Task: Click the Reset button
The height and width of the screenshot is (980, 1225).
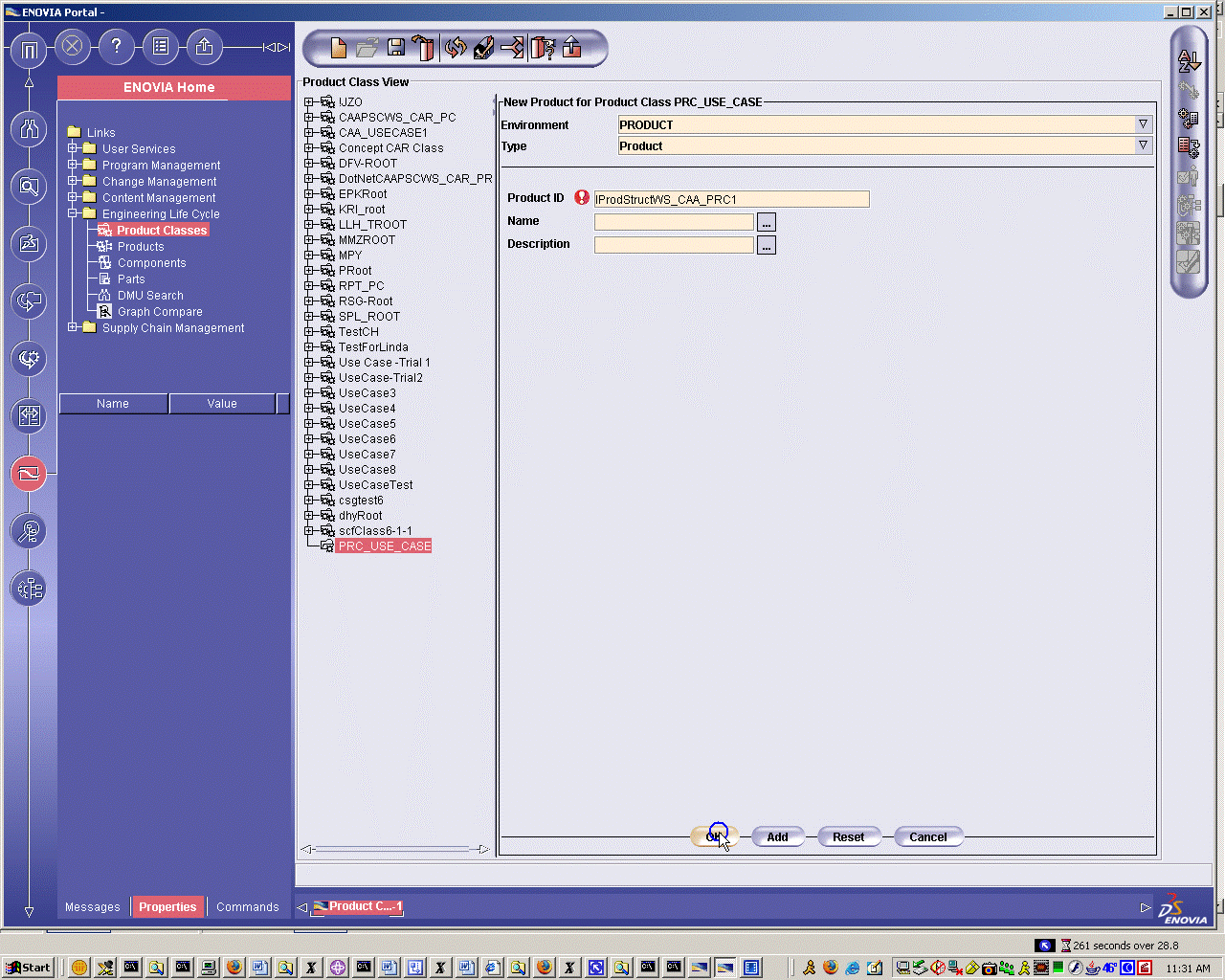Action: [x=848, y=836]
